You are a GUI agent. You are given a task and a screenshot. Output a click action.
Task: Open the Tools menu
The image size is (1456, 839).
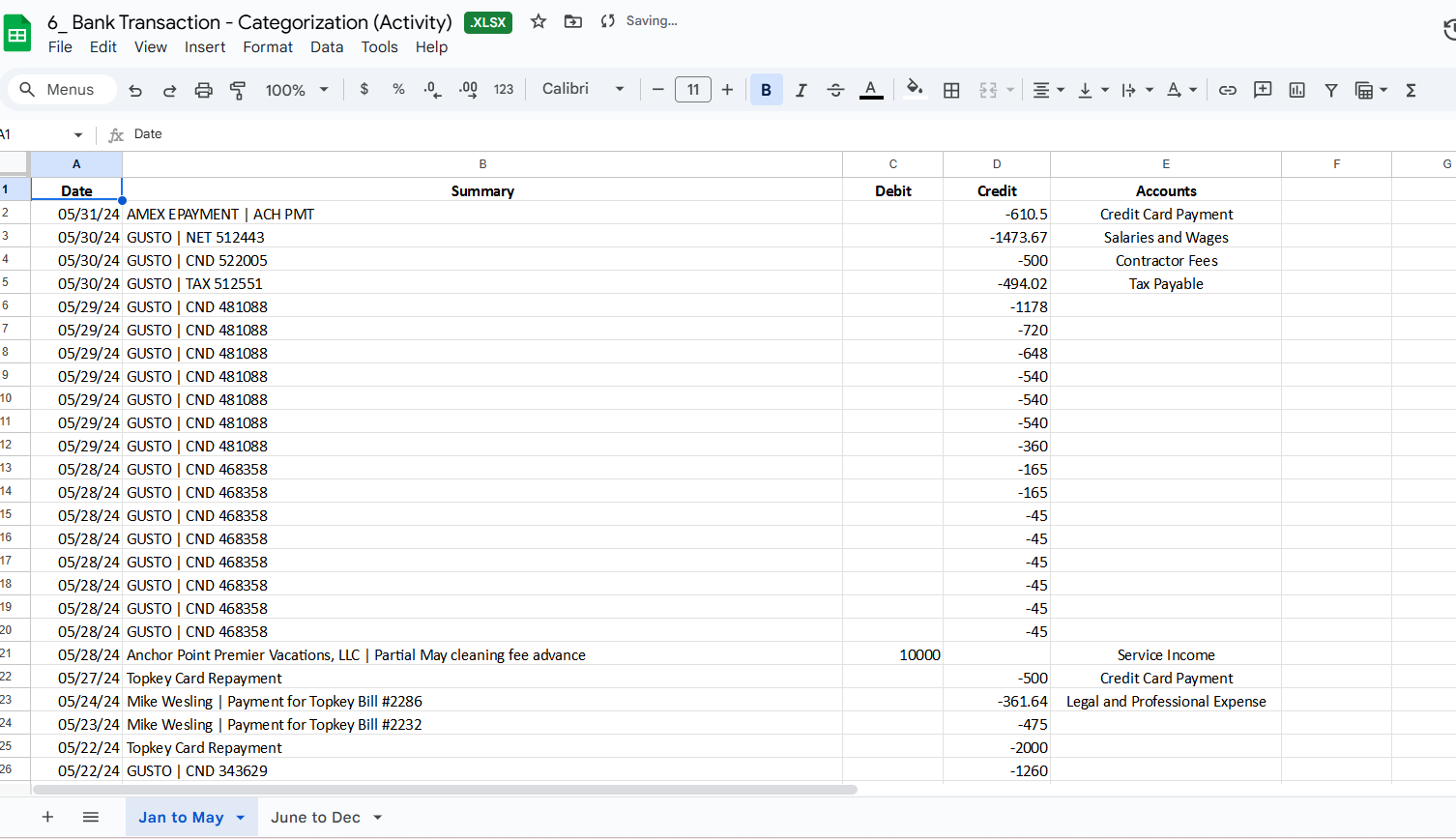pos(379,46)
